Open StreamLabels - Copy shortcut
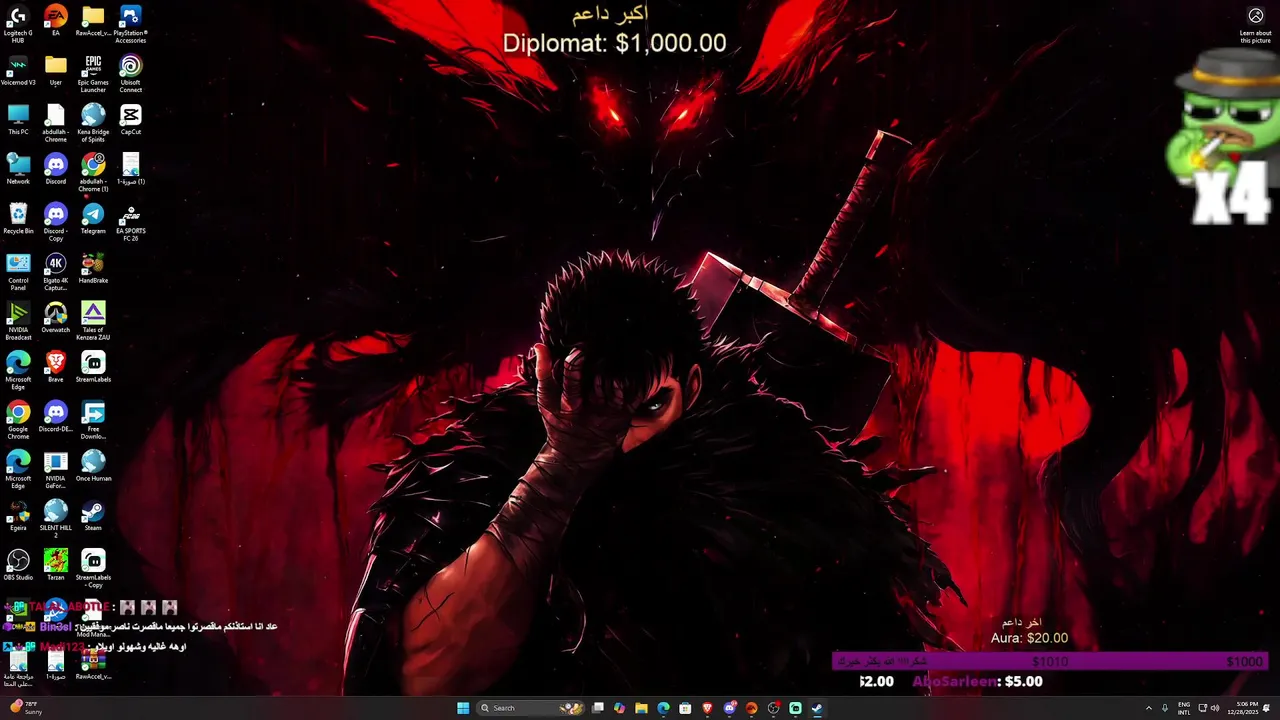 [93, 569]
